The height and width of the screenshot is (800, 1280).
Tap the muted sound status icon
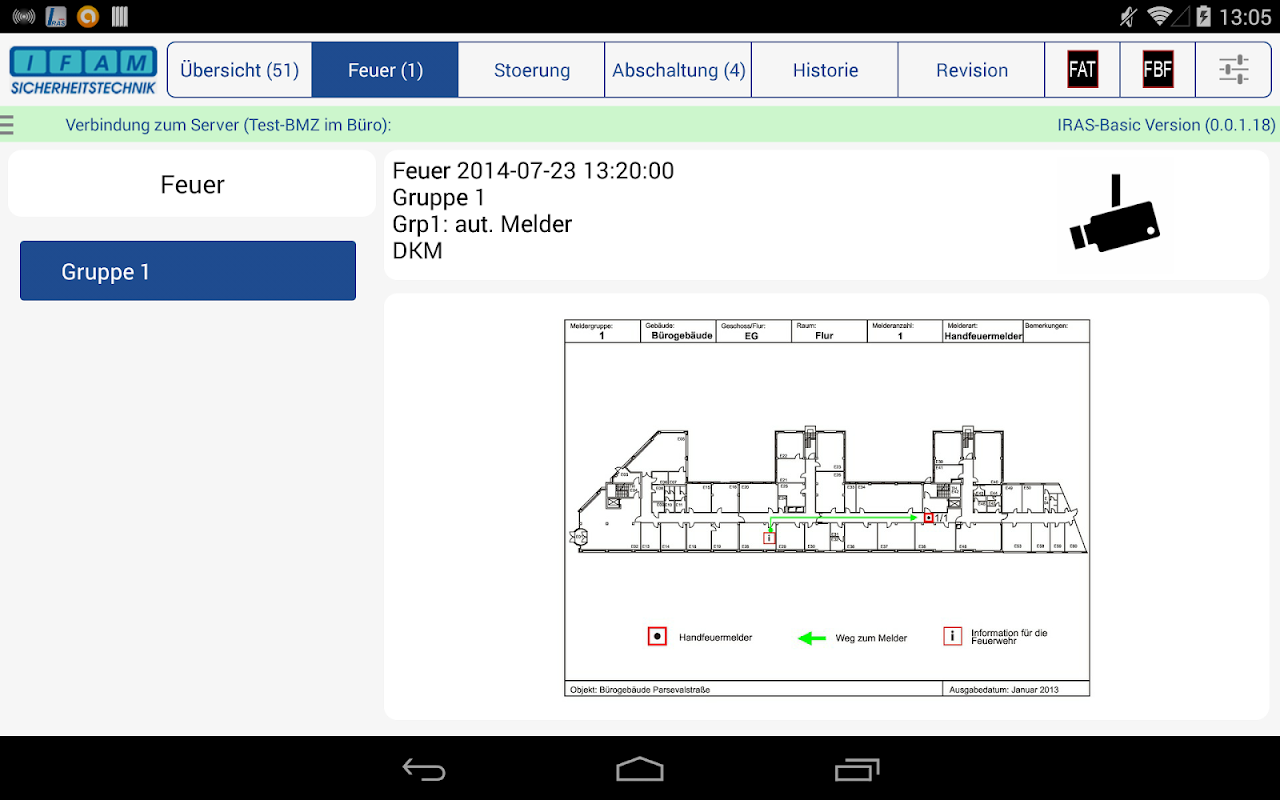pos(1129,16)
